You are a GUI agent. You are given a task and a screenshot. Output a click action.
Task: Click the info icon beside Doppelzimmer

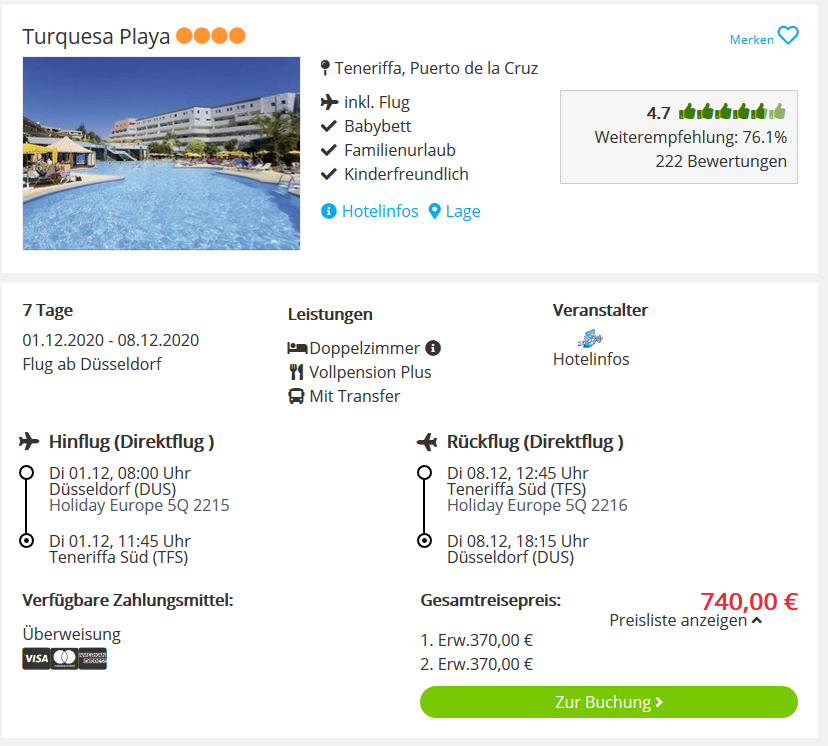point(433,348)
